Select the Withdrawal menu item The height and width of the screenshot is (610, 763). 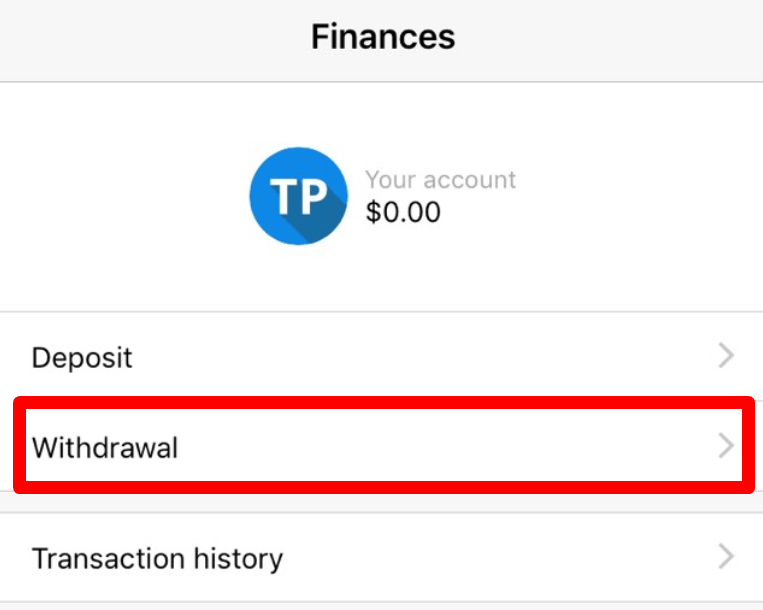(x=381, y=446)
